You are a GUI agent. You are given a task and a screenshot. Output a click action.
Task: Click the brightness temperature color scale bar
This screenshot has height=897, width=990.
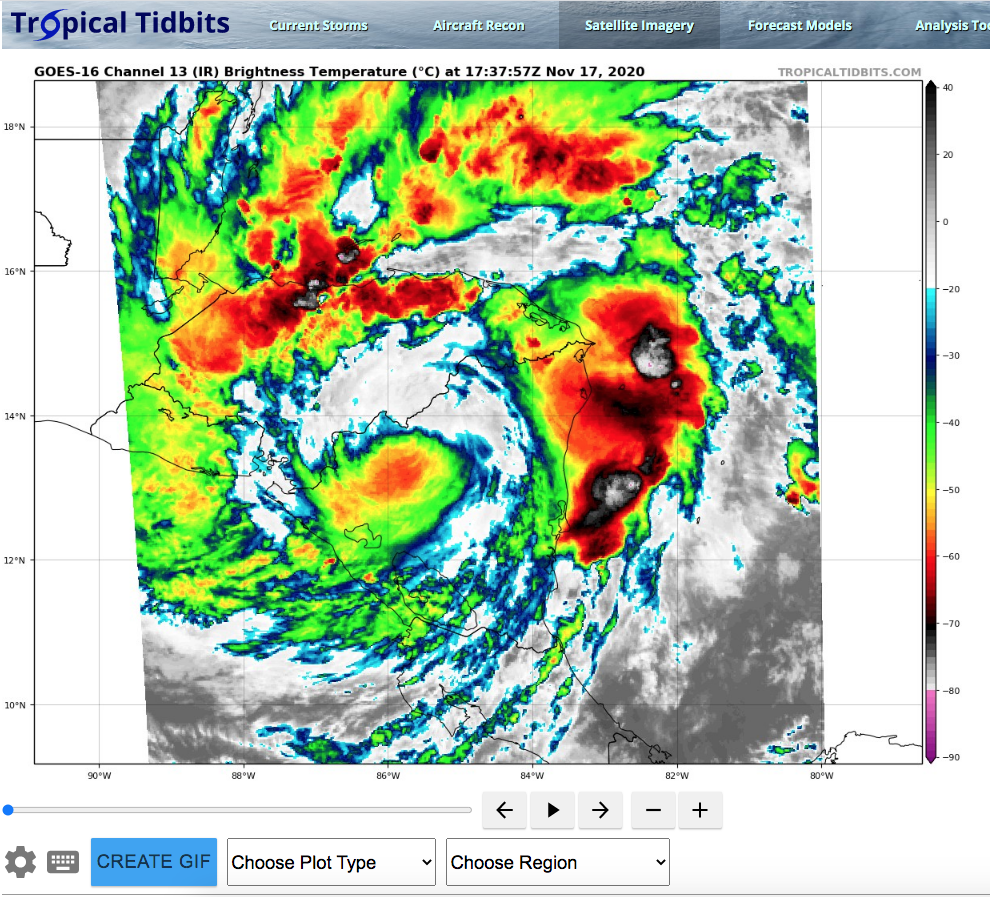(930, 422)
